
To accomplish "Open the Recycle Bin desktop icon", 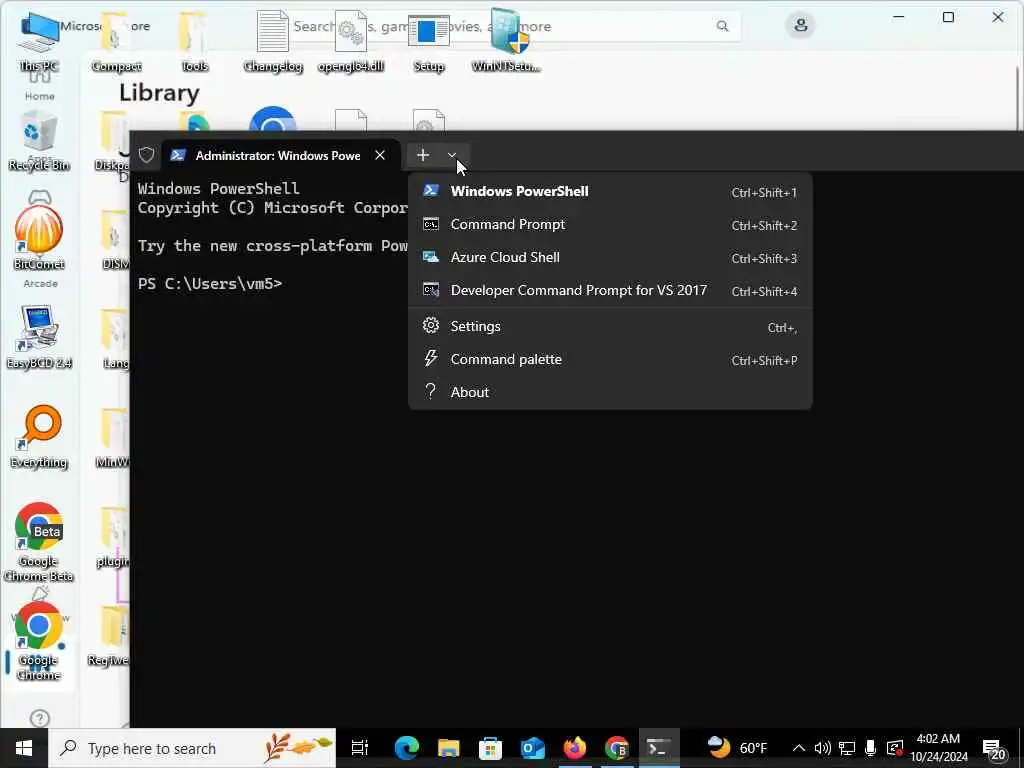I will point(39,141).
